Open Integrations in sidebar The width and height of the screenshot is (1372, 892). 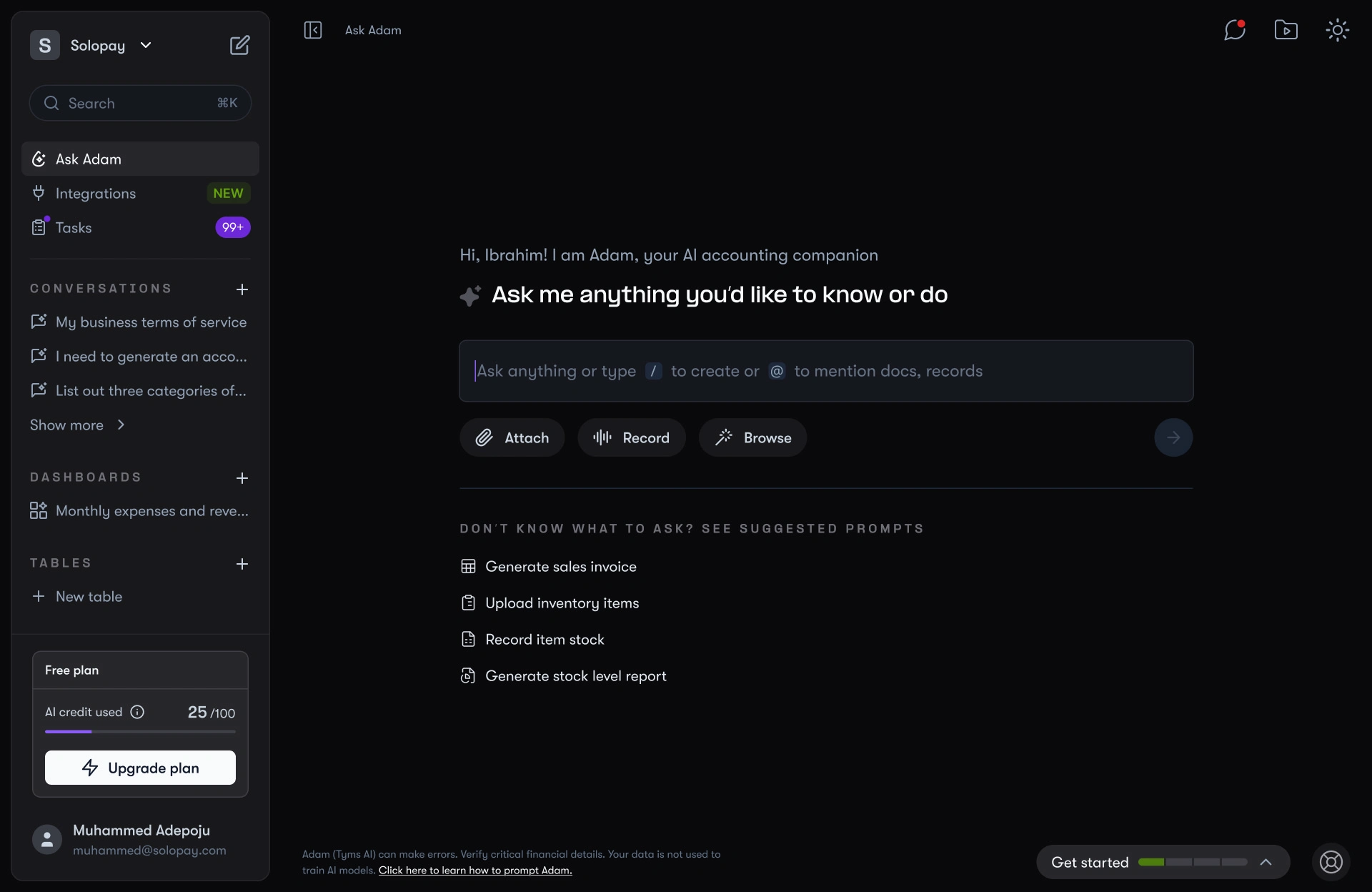(x=96, y=194)
